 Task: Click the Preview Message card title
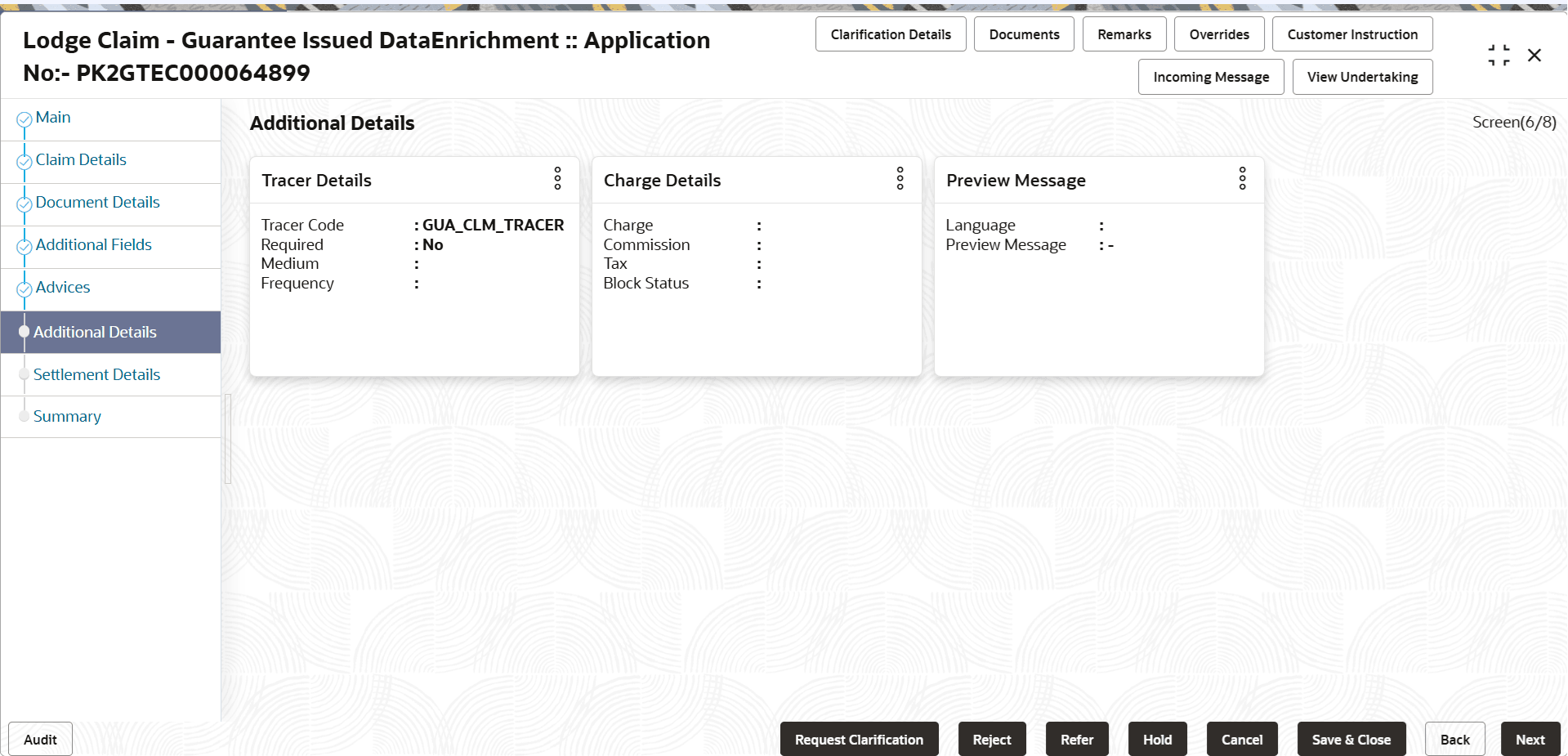coord(1016,181)
